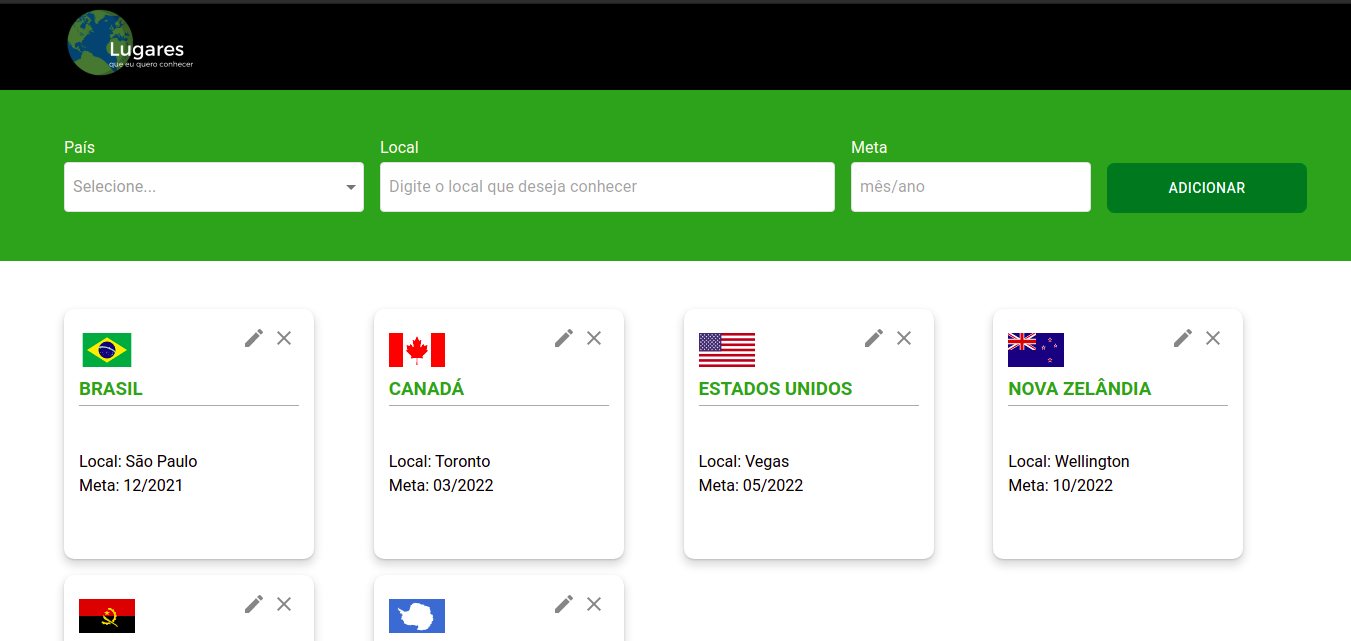The width and height of the screenshot is (1351, 641).
Task: Click the Brazil flag image
Action: tap(107, 350)
